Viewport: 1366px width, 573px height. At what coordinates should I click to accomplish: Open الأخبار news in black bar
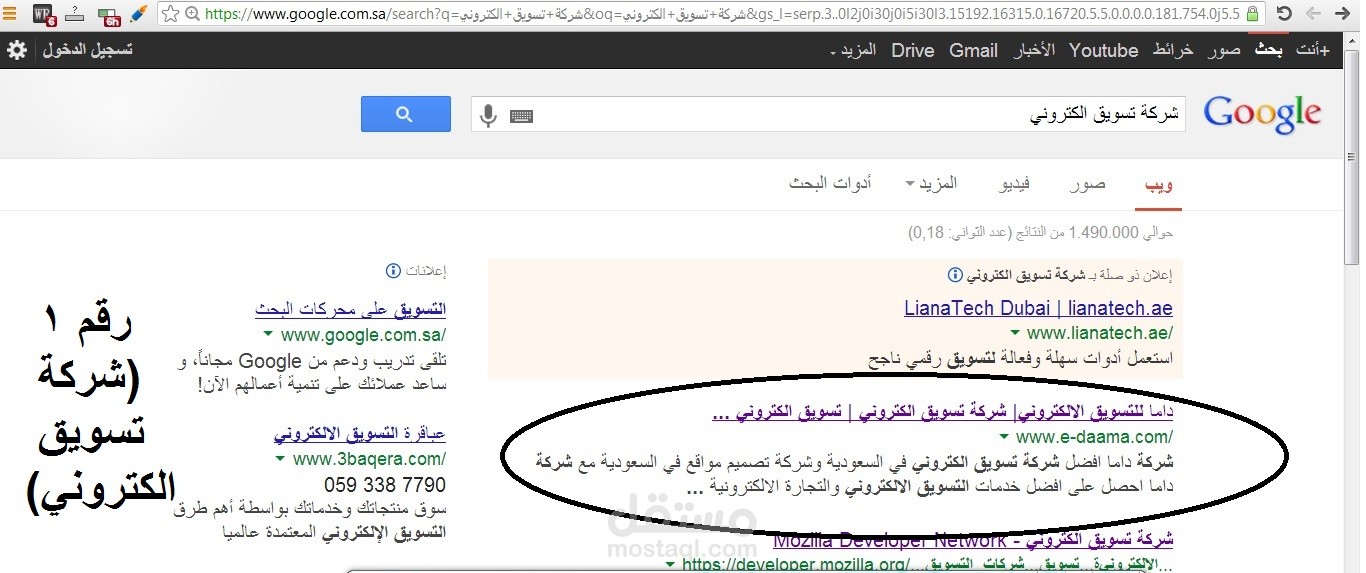1034,50
